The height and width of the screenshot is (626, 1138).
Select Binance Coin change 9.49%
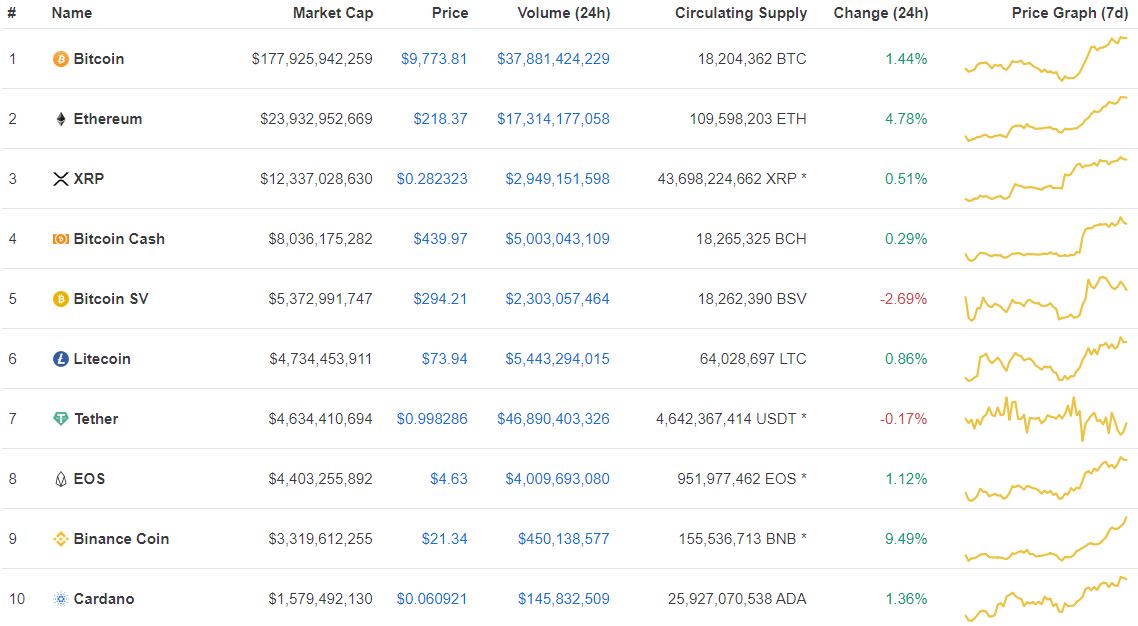pos(906,539)
